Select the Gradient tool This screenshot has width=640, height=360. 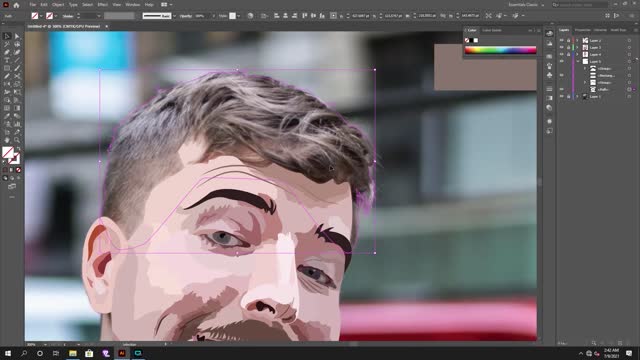coord(17,108)
